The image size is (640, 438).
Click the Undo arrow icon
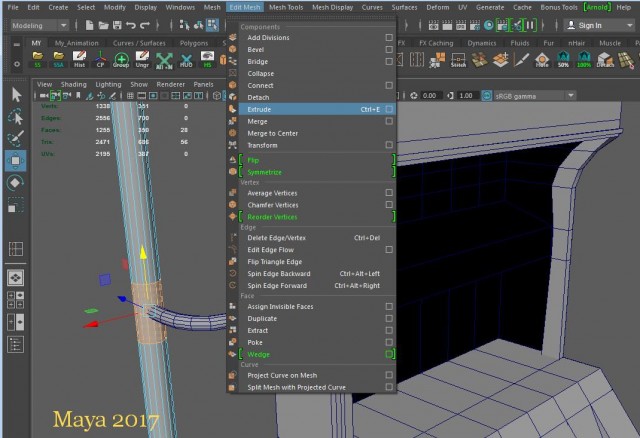click(131, 25)
